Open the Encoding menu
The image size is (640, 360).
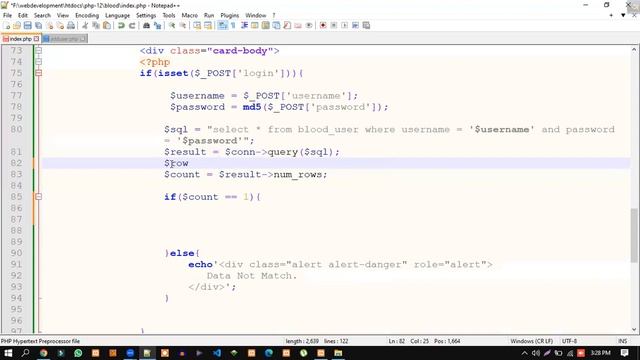pos(87,16)
